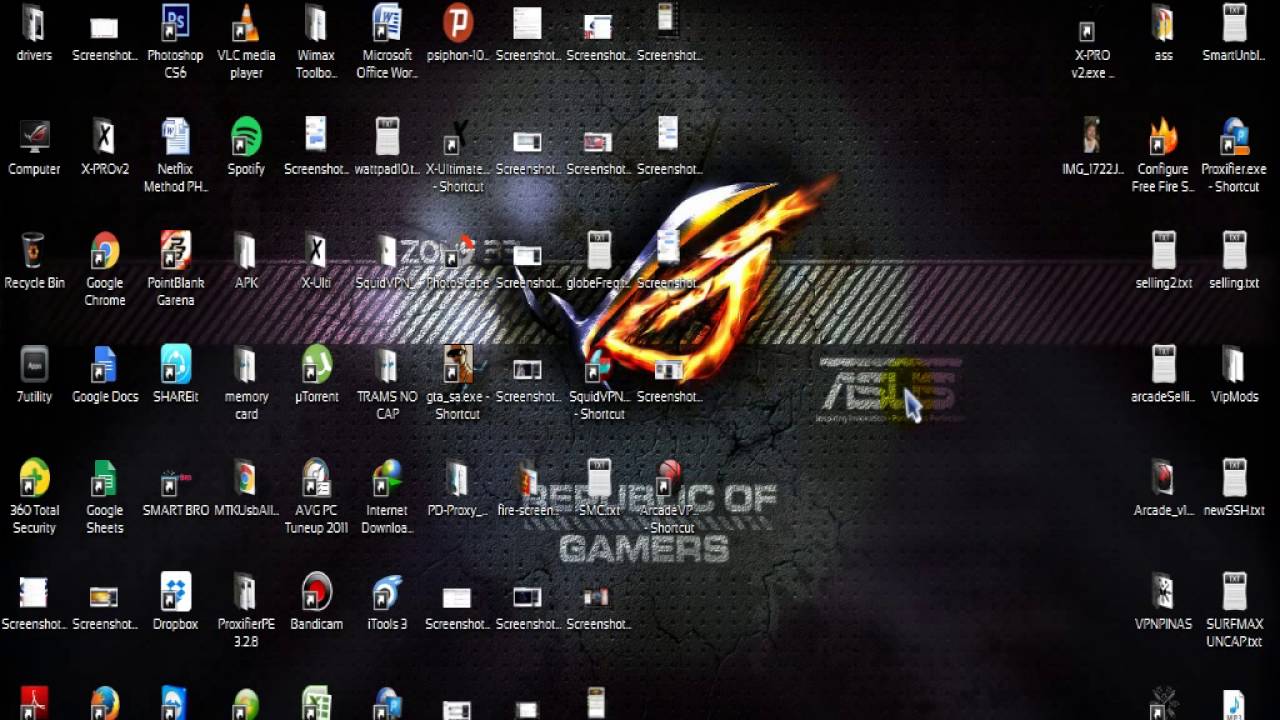Open the memory card folder
The width and height of the screenshot is (1280, 720).
click(x=246, y=365)
